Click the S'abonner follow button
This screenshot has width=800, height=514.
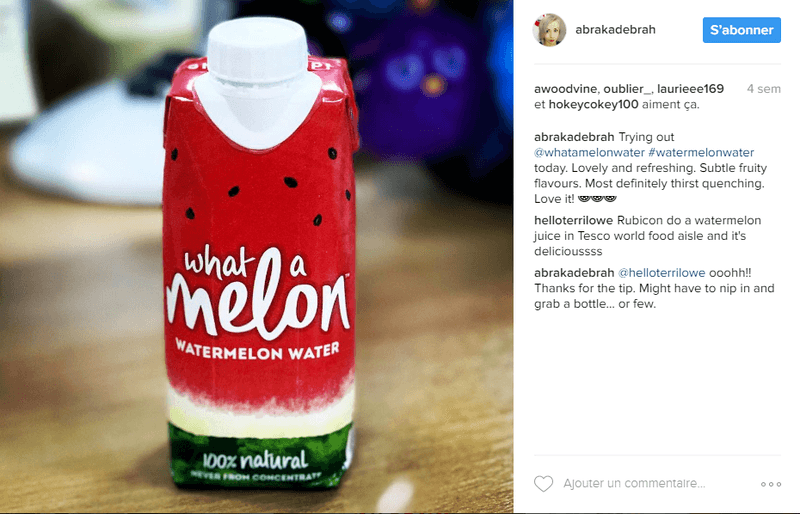coord(741,30)
